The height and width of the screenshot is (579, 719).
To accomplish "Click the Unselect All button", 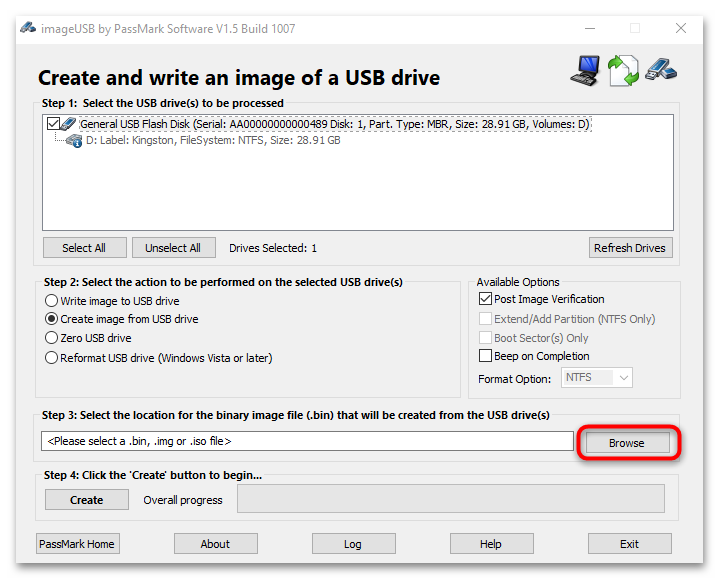I will pos(173,248).
